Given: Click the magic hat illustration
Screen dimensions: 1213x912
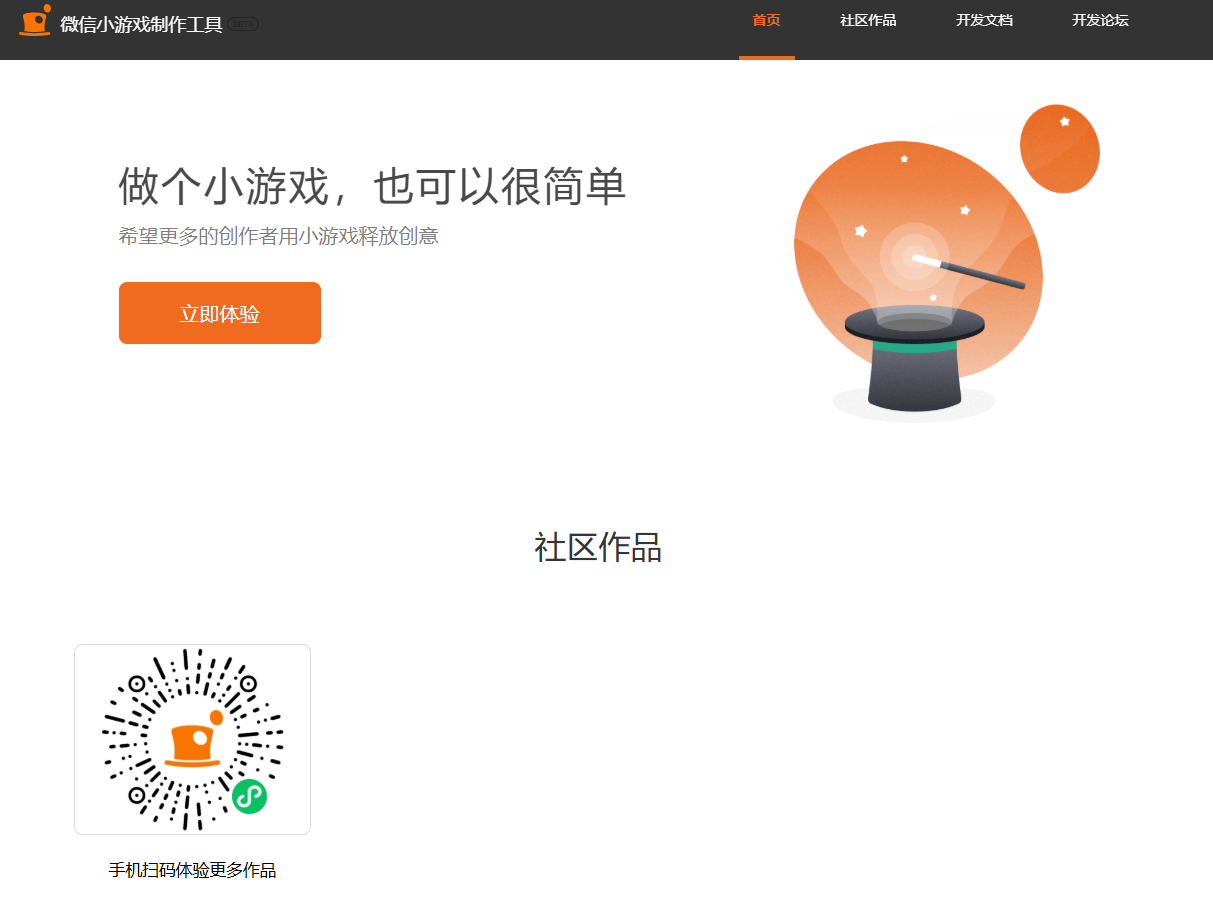Looking at the screenshot, I should 915,359.
